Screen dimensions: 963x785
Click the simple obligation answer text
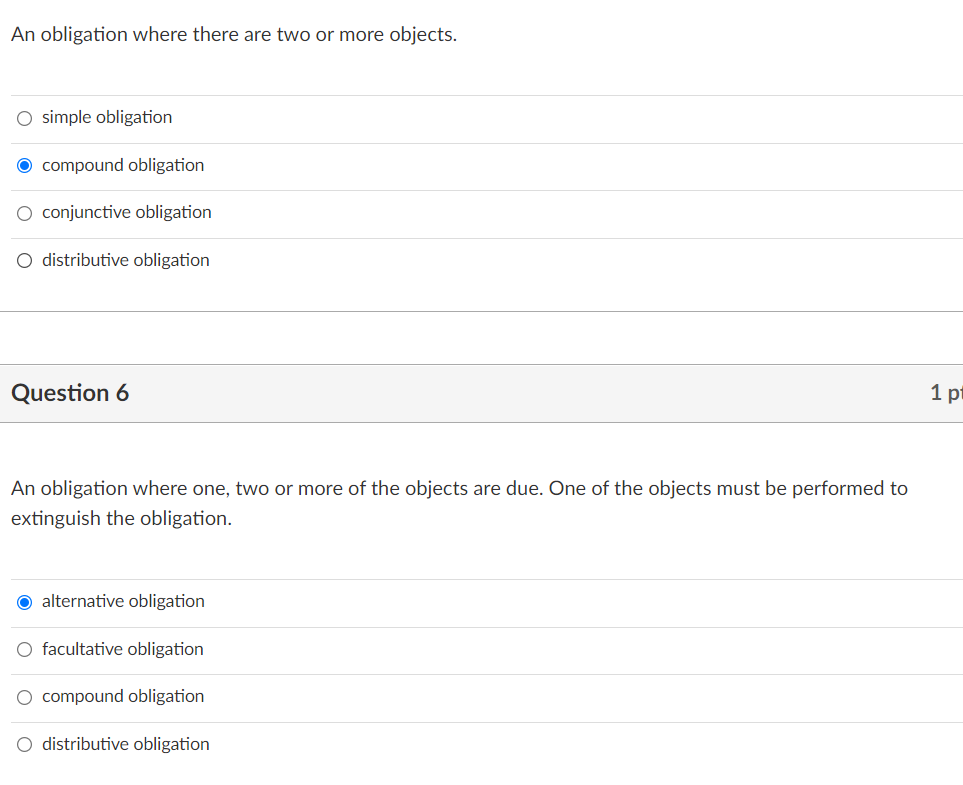point(106,117)
